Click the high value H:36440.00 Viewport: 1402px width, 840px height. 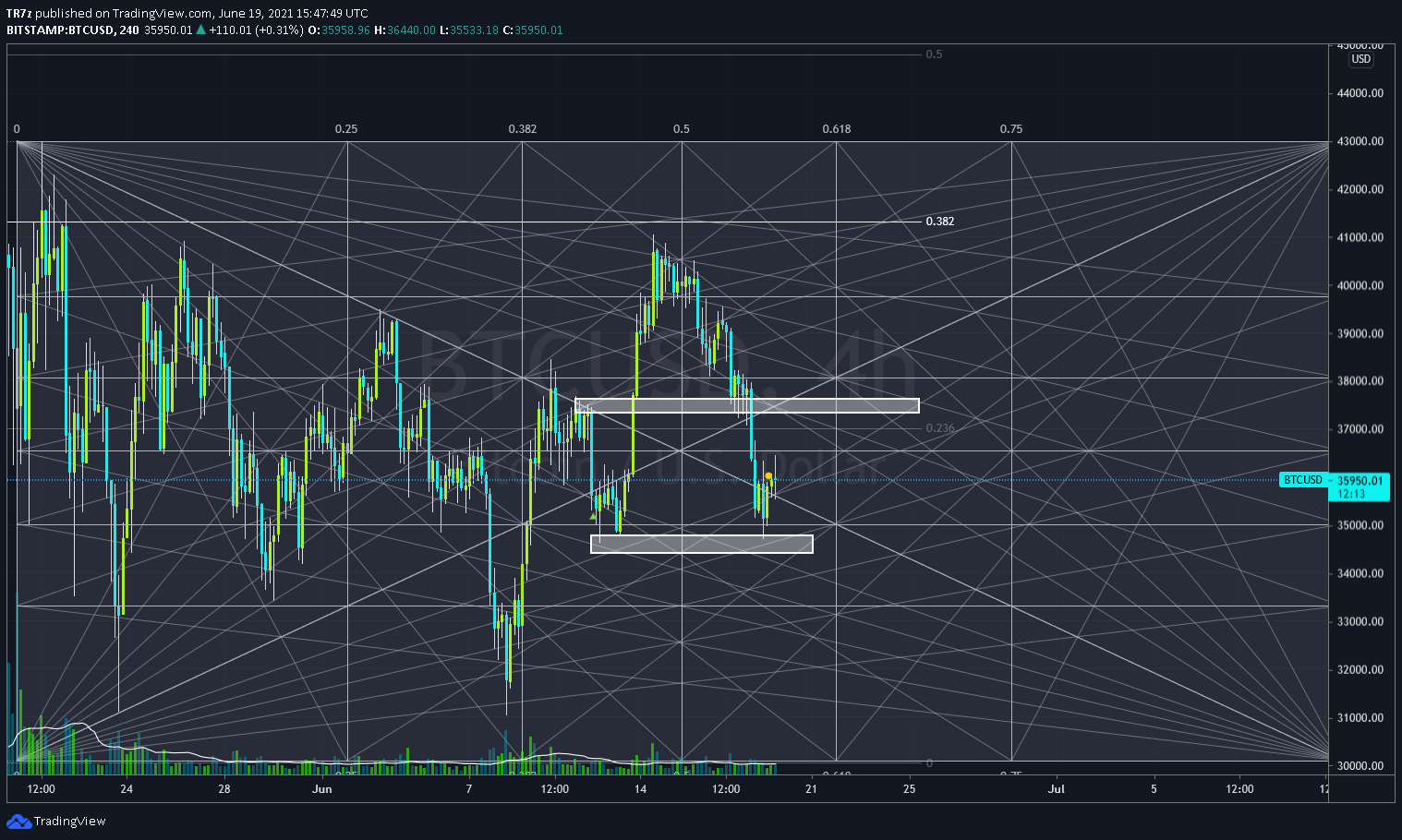click(405, 30)
